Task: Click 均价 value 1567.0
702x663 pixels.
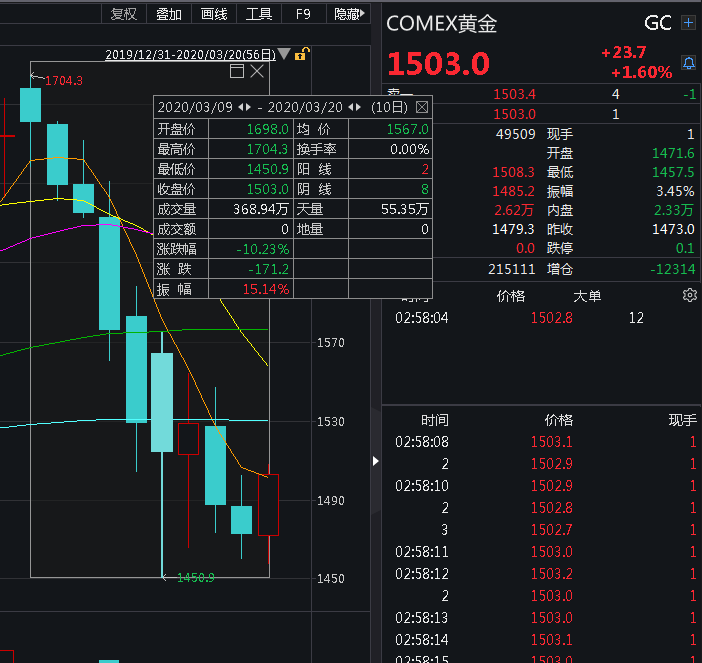Action: click(x=408, y=129)
